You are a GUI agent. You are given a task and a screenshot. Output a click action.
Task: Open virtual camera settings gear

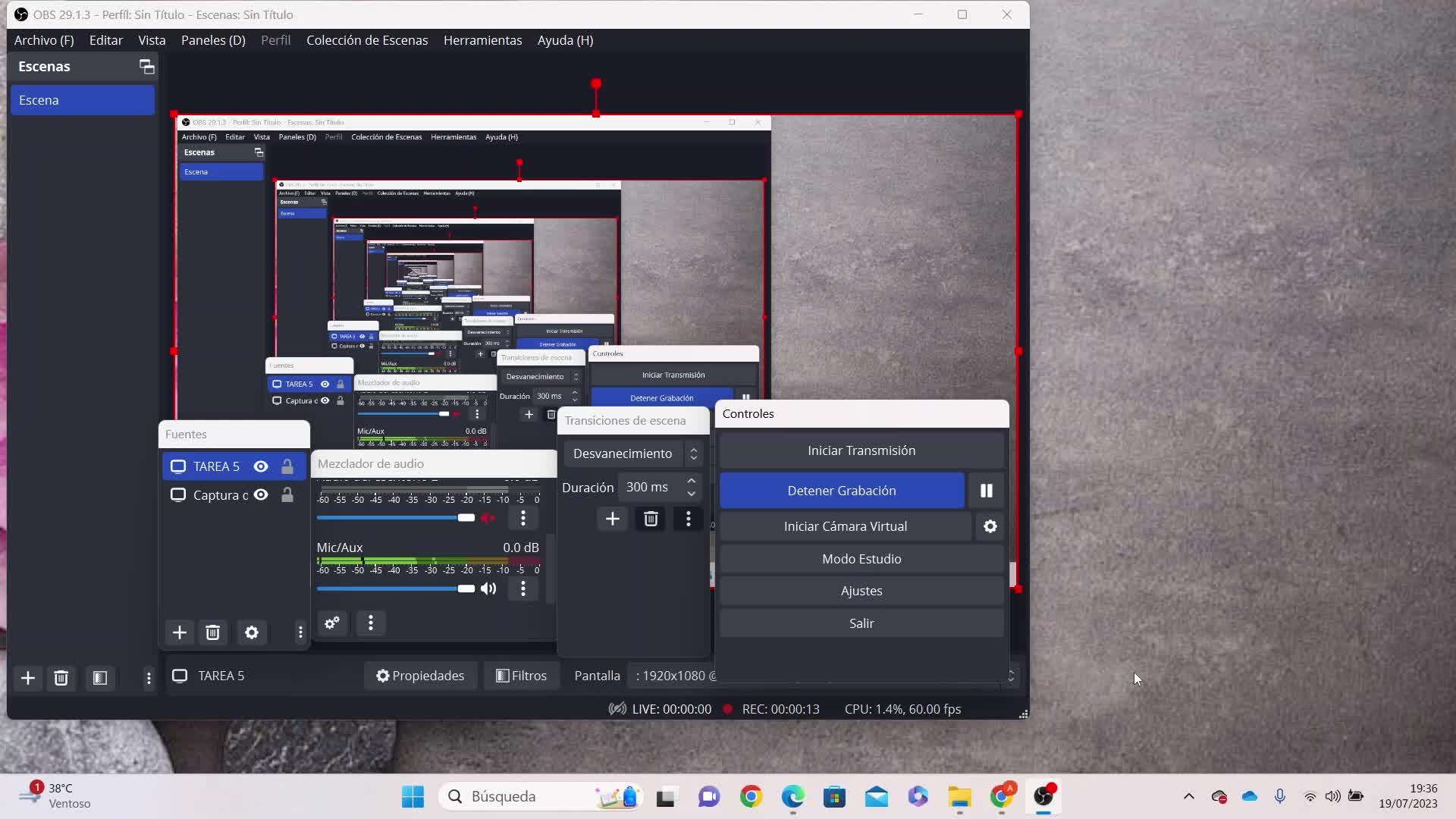pyautogui.click(x=990, y=526)
